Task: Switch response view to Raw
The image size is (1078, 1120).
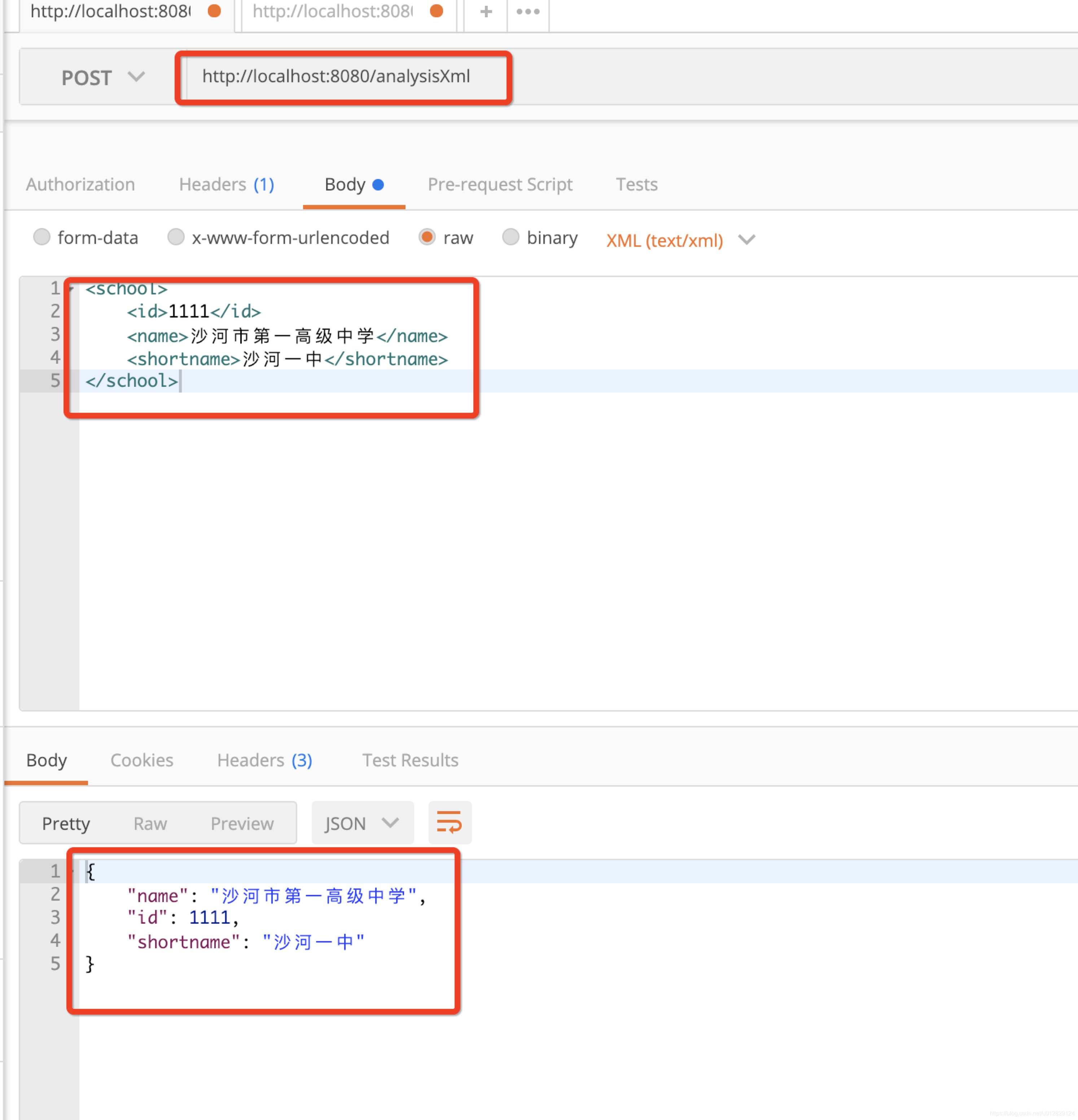Action: click(150, 823)
